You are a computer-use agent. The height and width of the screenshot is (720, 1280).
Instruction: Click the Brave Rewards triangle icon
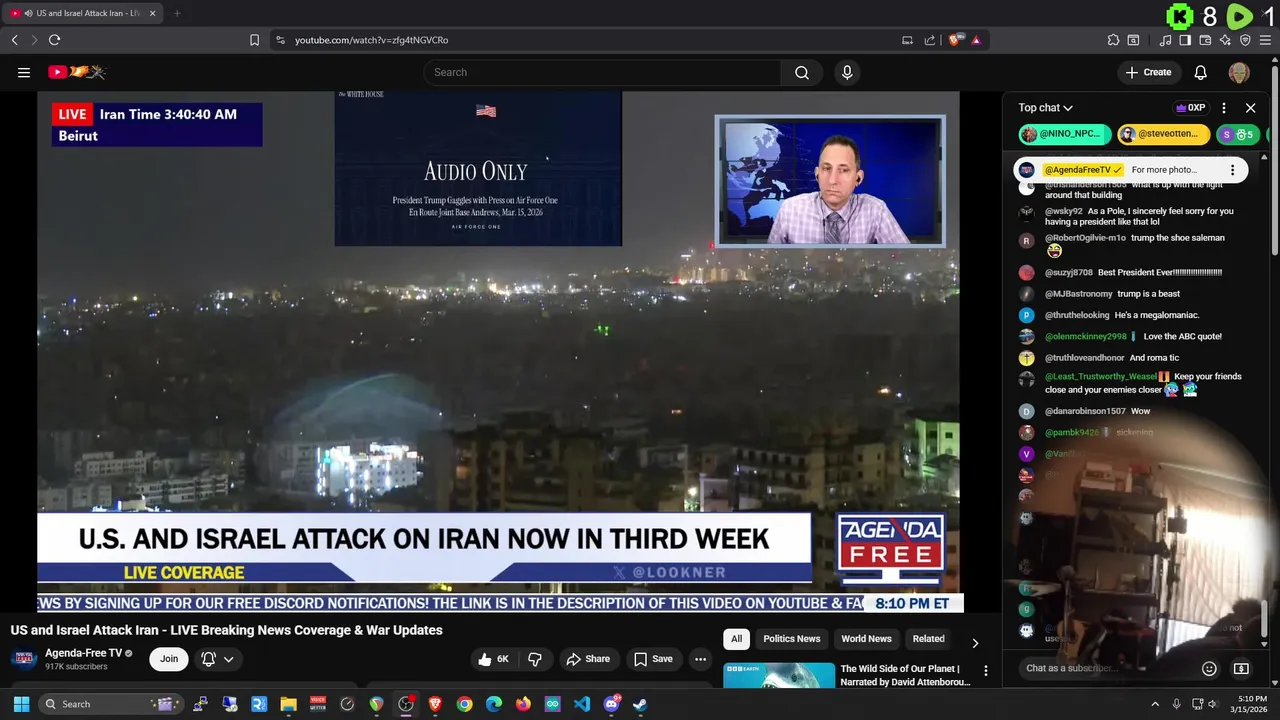(x=976, y=40)
